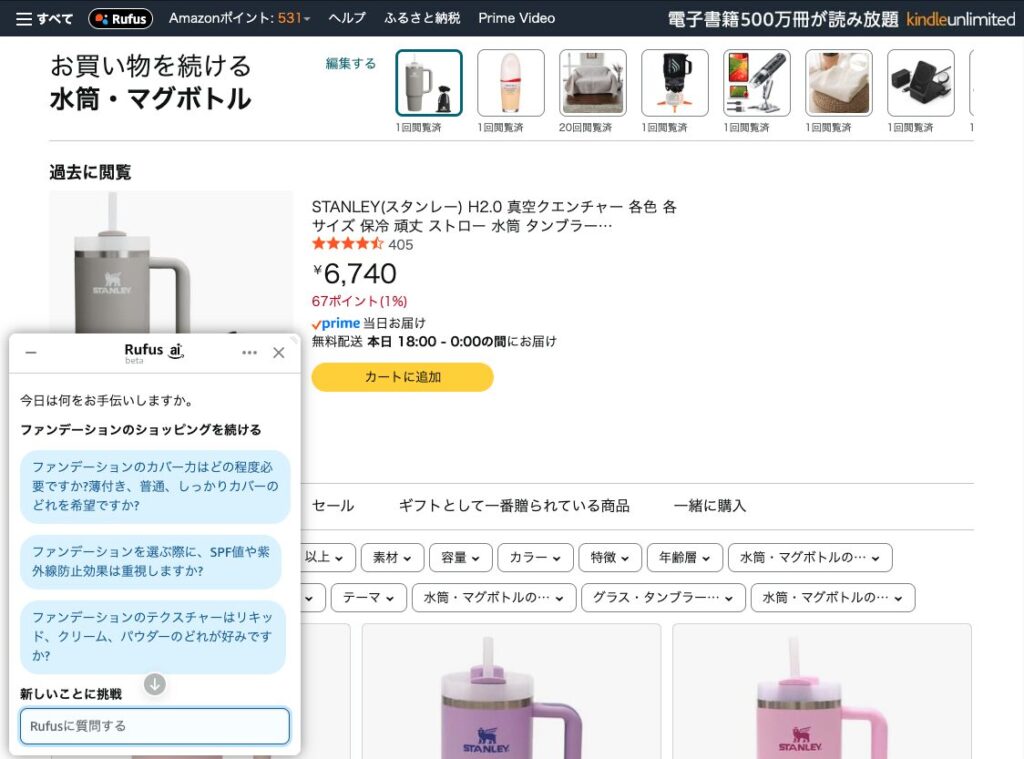The height and width of the screenshot is (759, 1024).
Task: Switch to ギフトとして一番贈られている商品 tab
Action: click(514, 506)
